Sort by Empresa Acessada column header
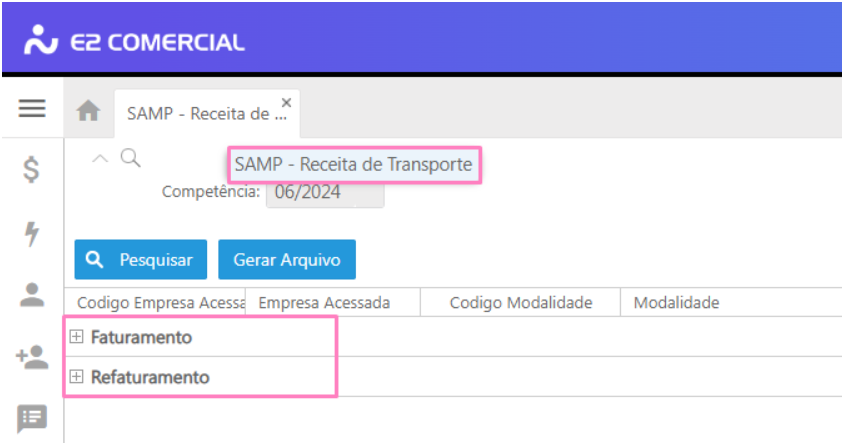 333,302
